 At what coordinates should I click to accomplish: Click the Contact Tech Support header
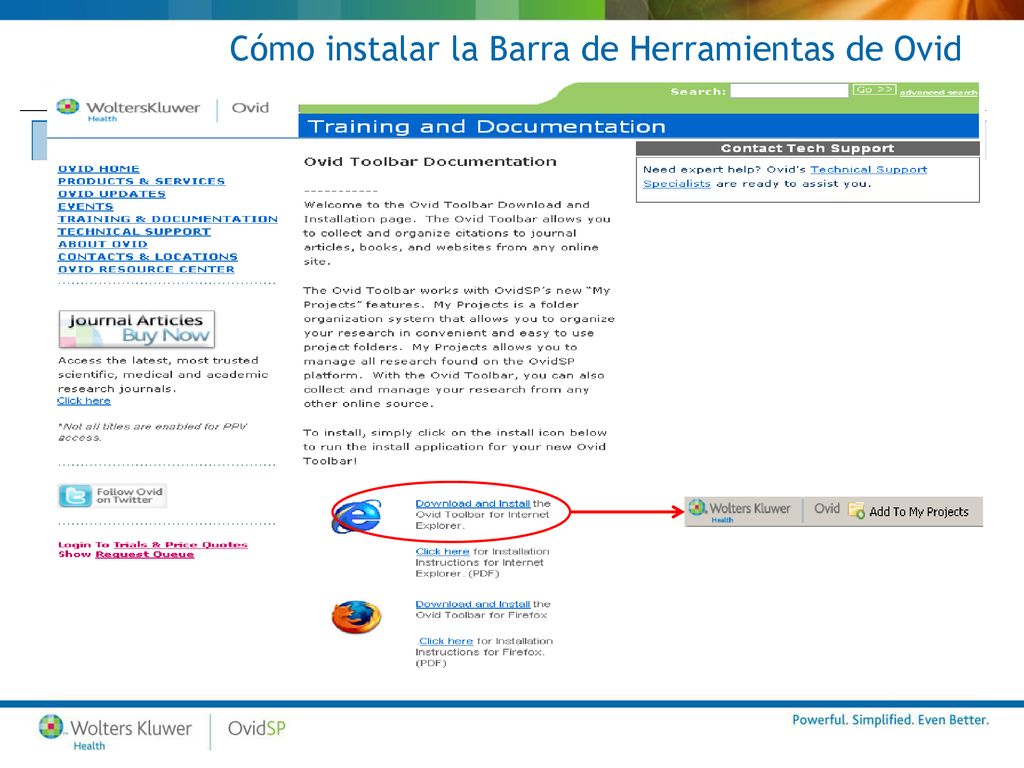coord(807,148)
